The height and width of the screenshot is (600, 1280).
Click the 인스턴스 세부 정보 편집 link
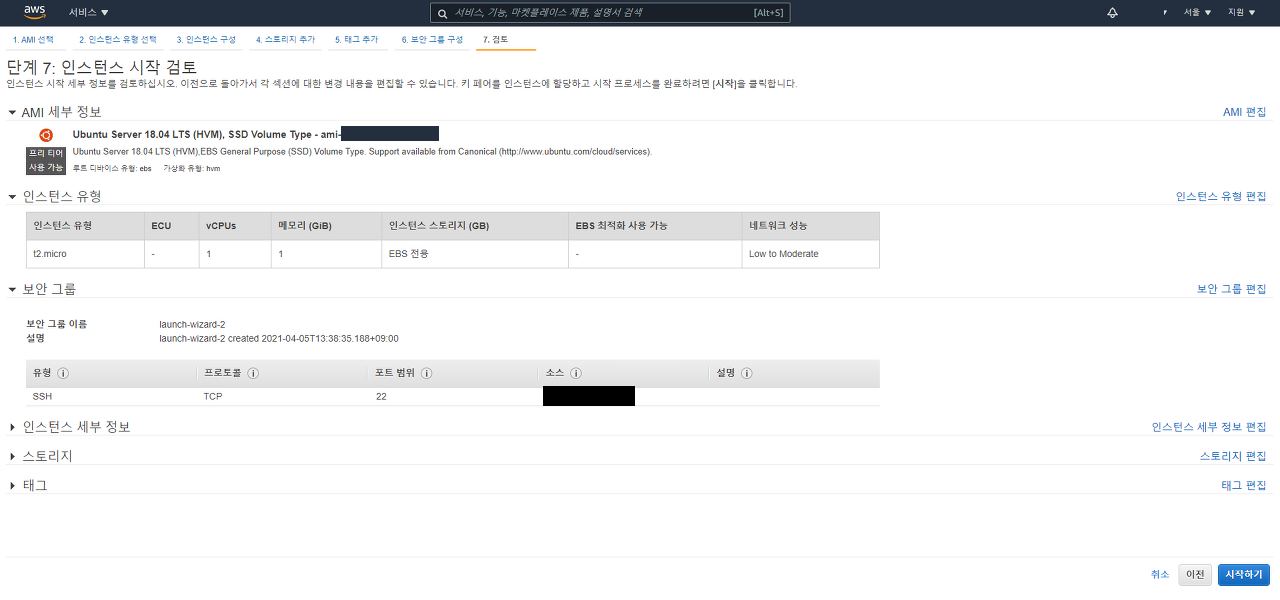[1209, 427]
